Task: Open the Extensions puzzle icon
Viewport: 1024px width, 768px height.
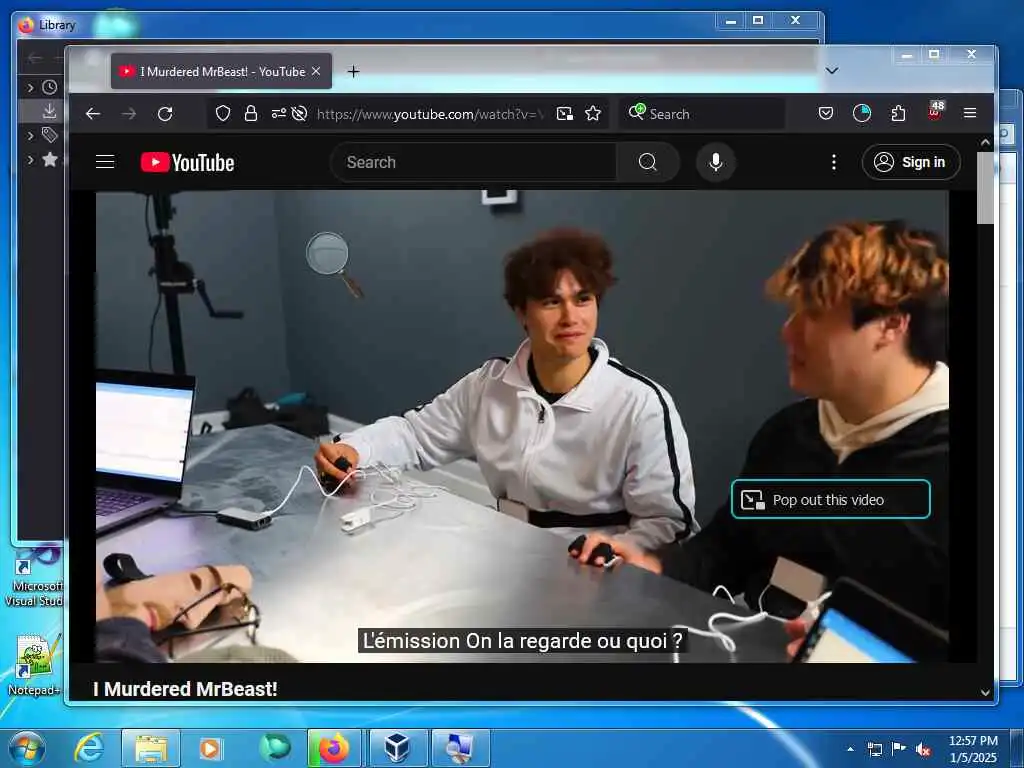Action: [898, 114]
